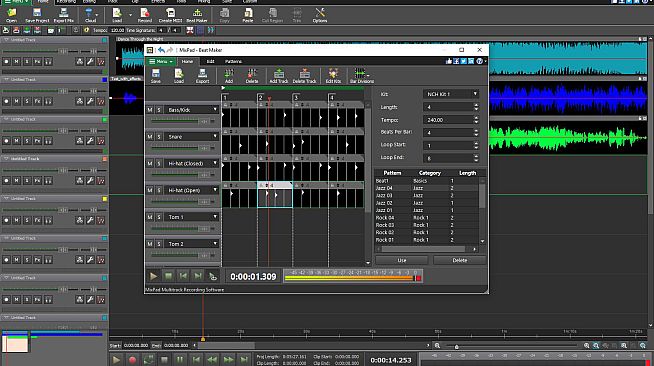Open the Options tools icon
The width and height of the screenshot is (654, 366).
point(320,15)
